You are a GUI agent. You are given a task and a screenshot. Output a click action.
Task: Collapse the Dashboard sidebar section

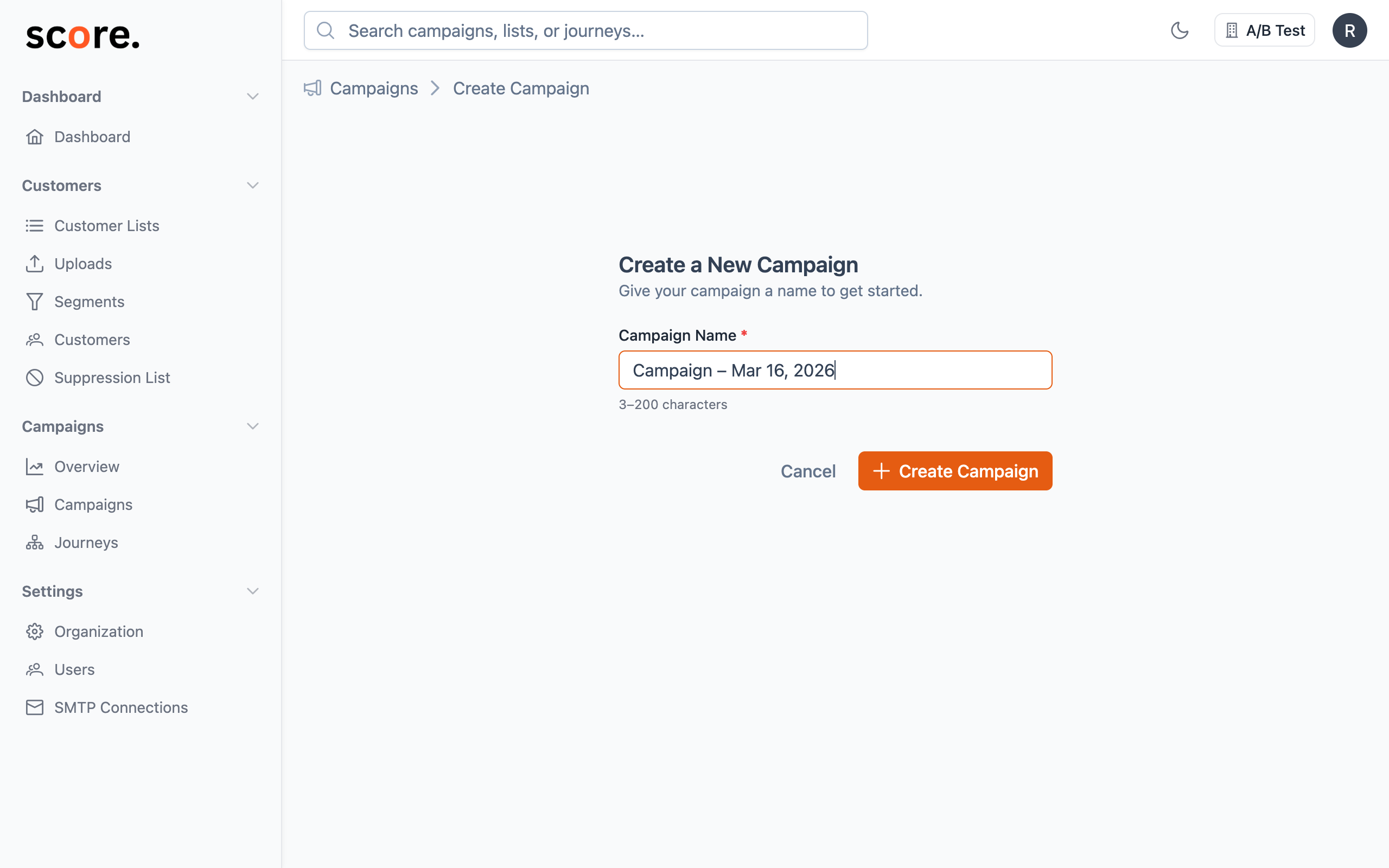point(253,96)
